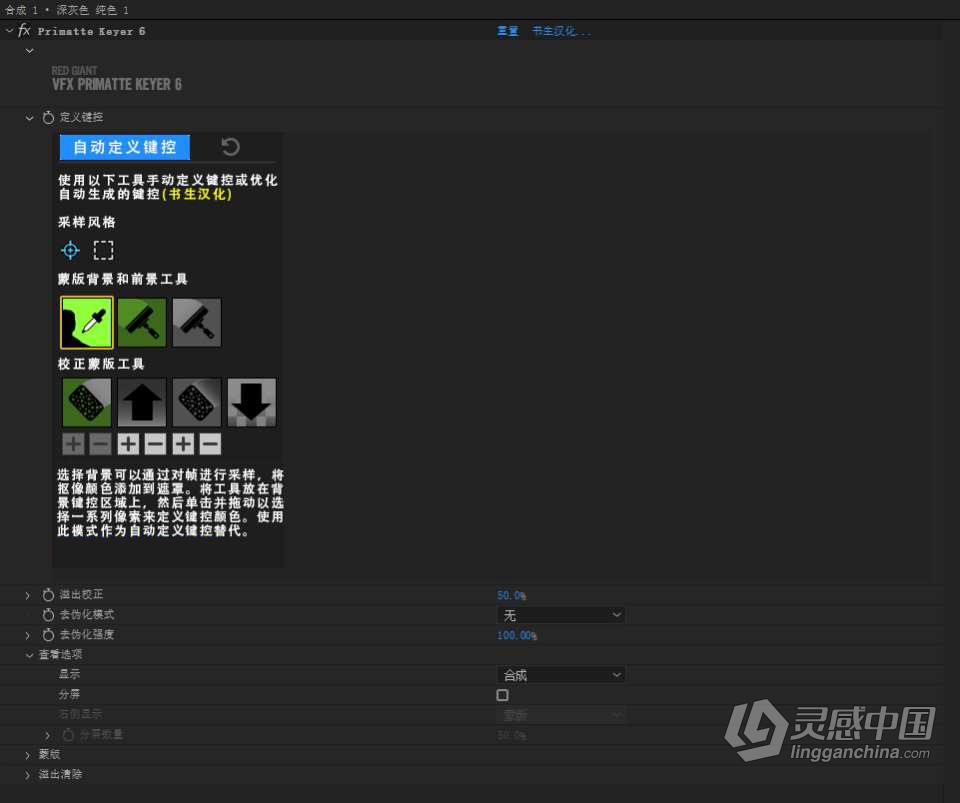Click the 100.00% 去伪化强度 value
960x803 pixels.
pyautogui.click(x=517, y=635)
